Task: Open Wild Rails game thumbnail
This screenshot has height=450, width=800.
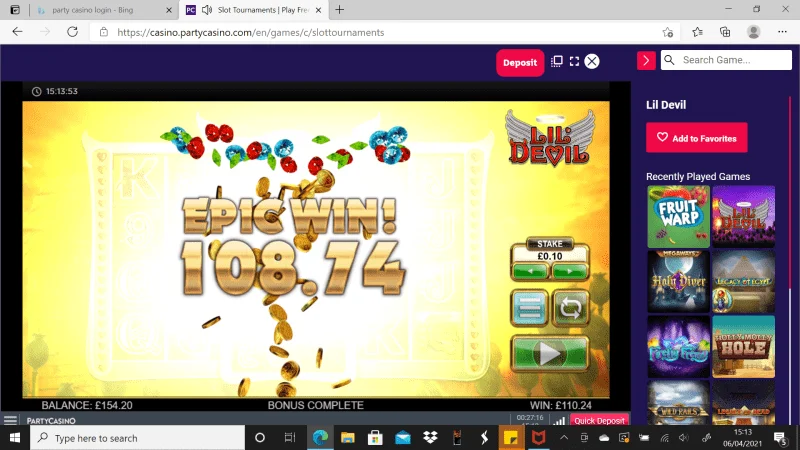Action: [678, 403]
